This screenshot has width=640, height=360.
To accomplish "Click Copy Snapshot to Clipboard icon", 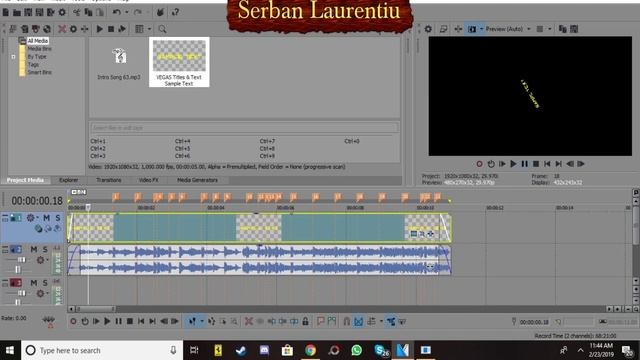I will 562,29.
